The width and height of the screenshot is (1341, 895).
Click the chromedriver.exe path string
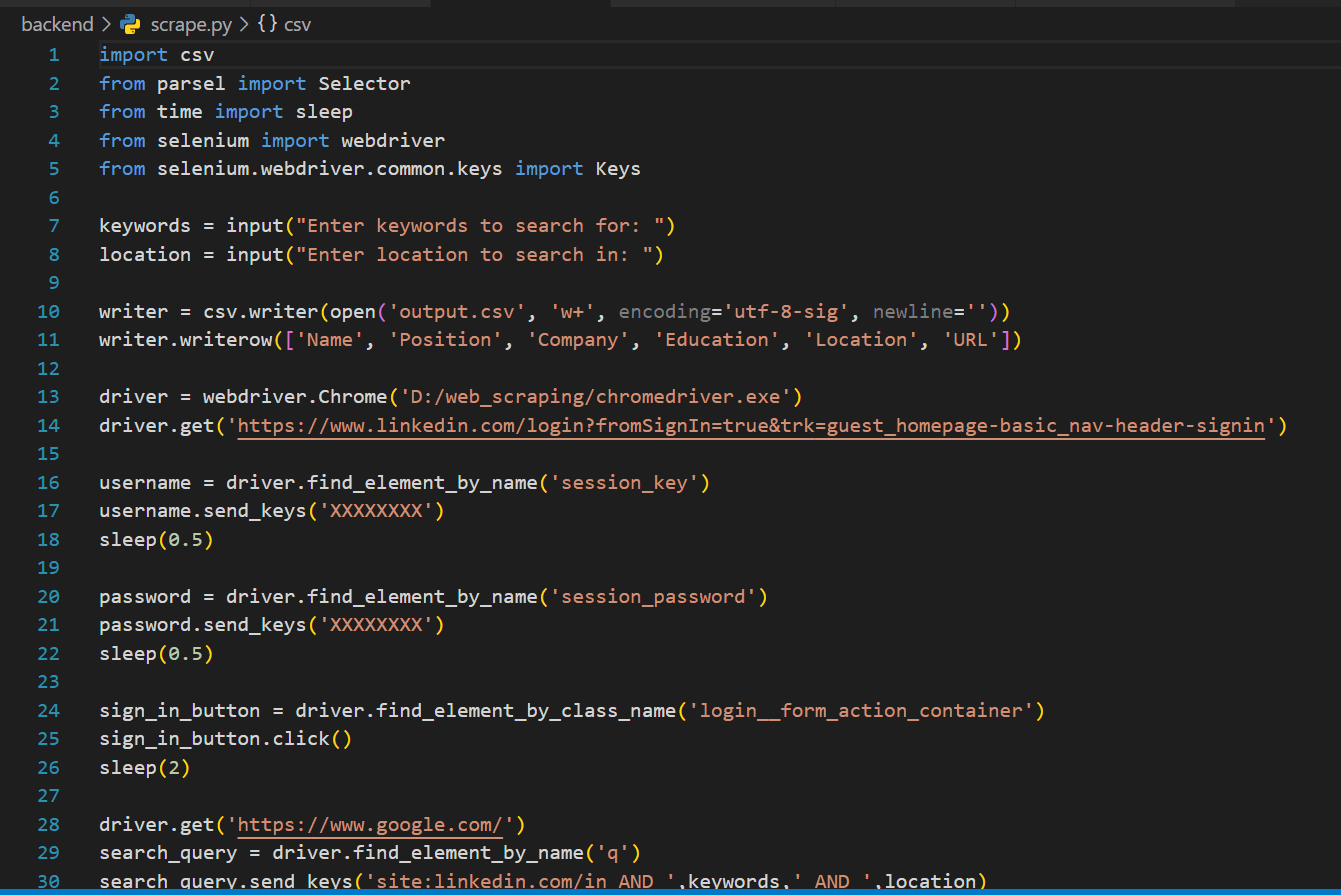[x=595, y=397]
